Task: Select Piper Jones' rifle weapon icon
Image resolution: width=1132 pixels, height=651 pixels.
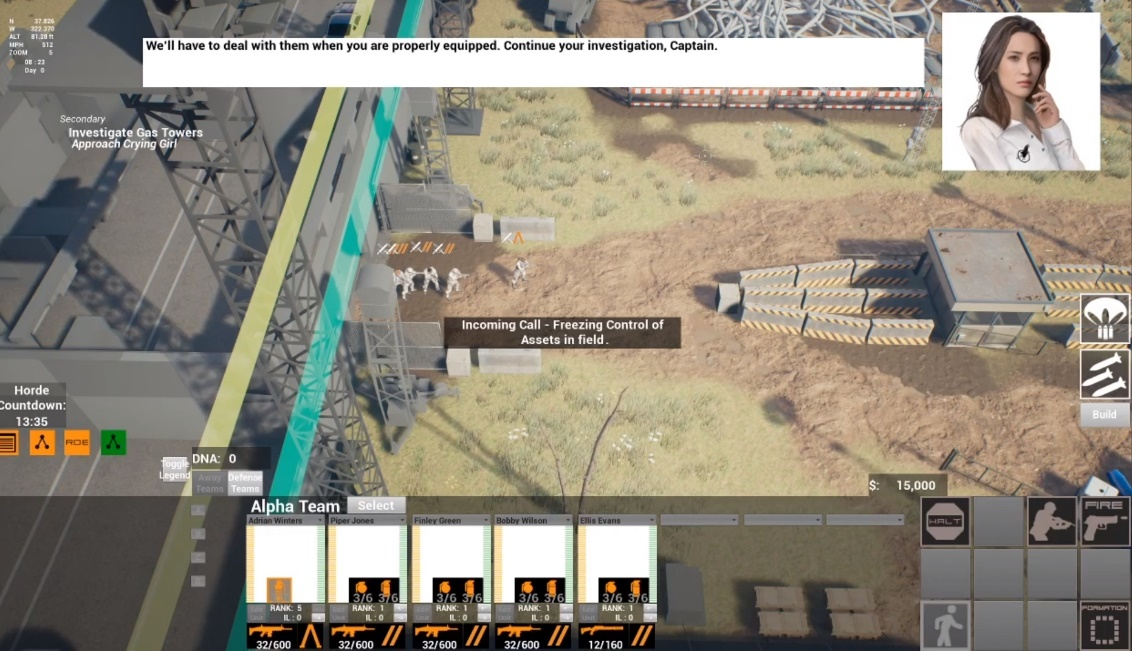Action: point(354,636)
